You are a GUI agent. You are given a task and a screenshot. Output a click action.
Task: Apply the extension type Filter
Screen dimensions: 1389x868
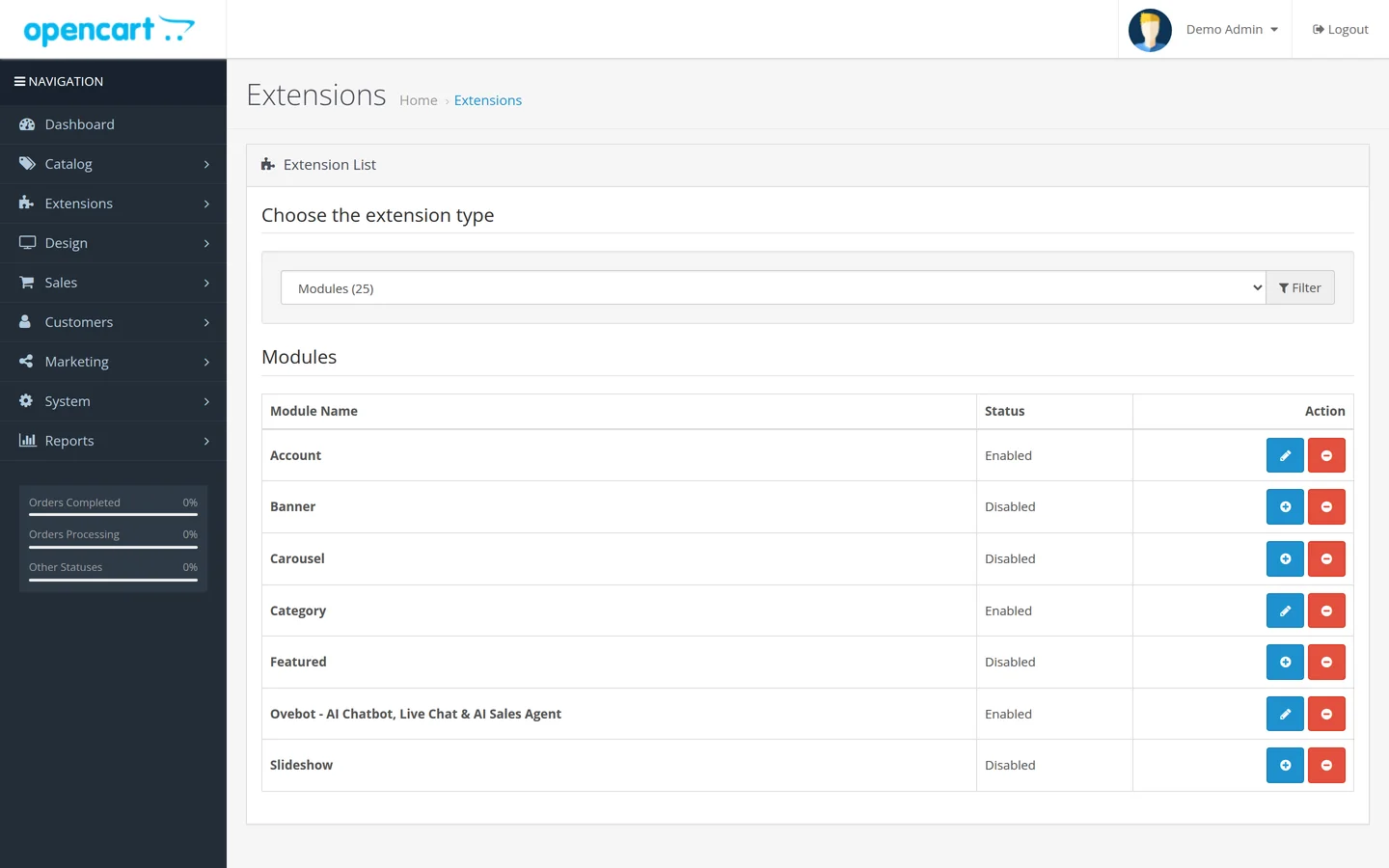point(1299,287)
